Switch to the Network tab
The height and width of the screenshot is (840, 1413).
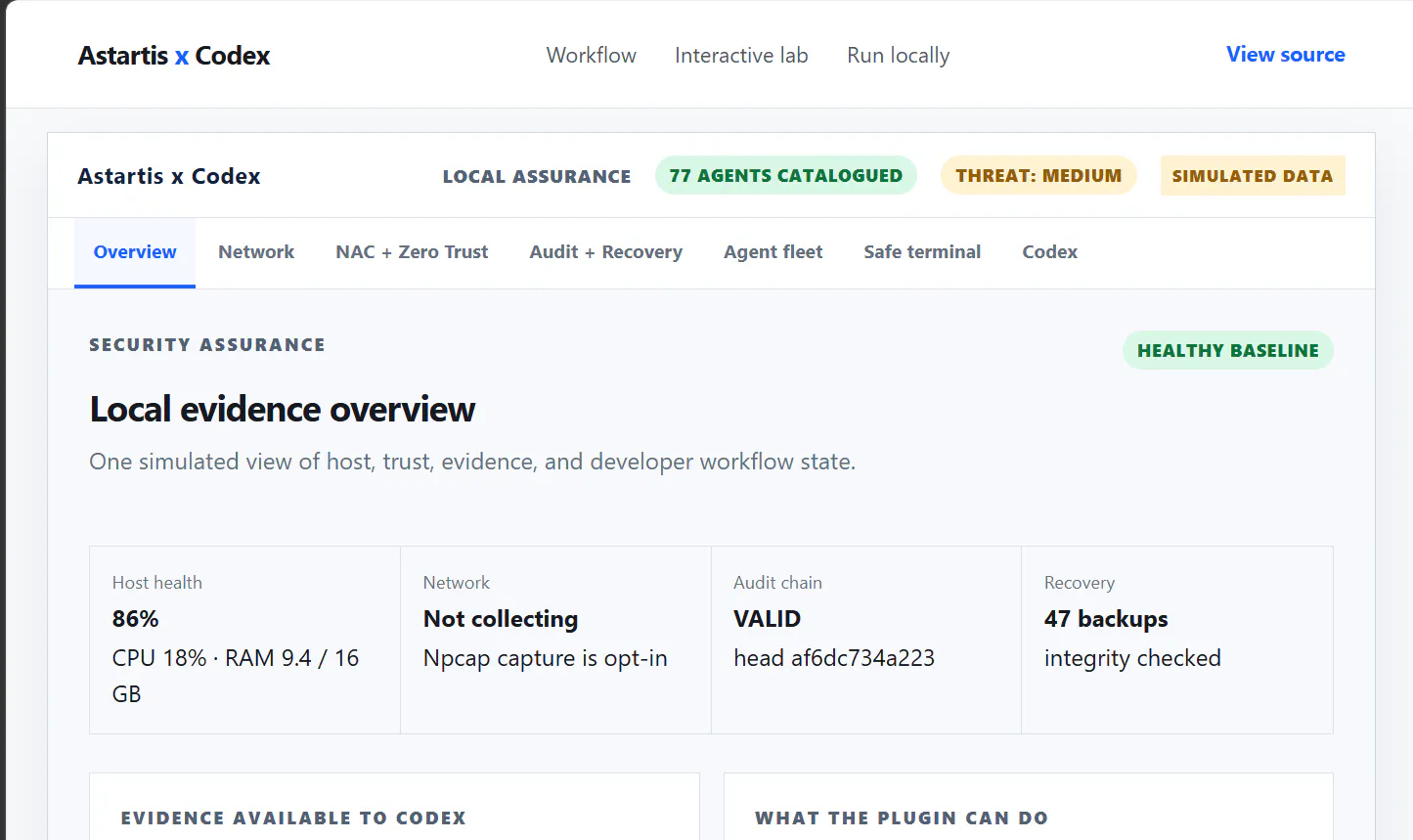pos(256,252)
